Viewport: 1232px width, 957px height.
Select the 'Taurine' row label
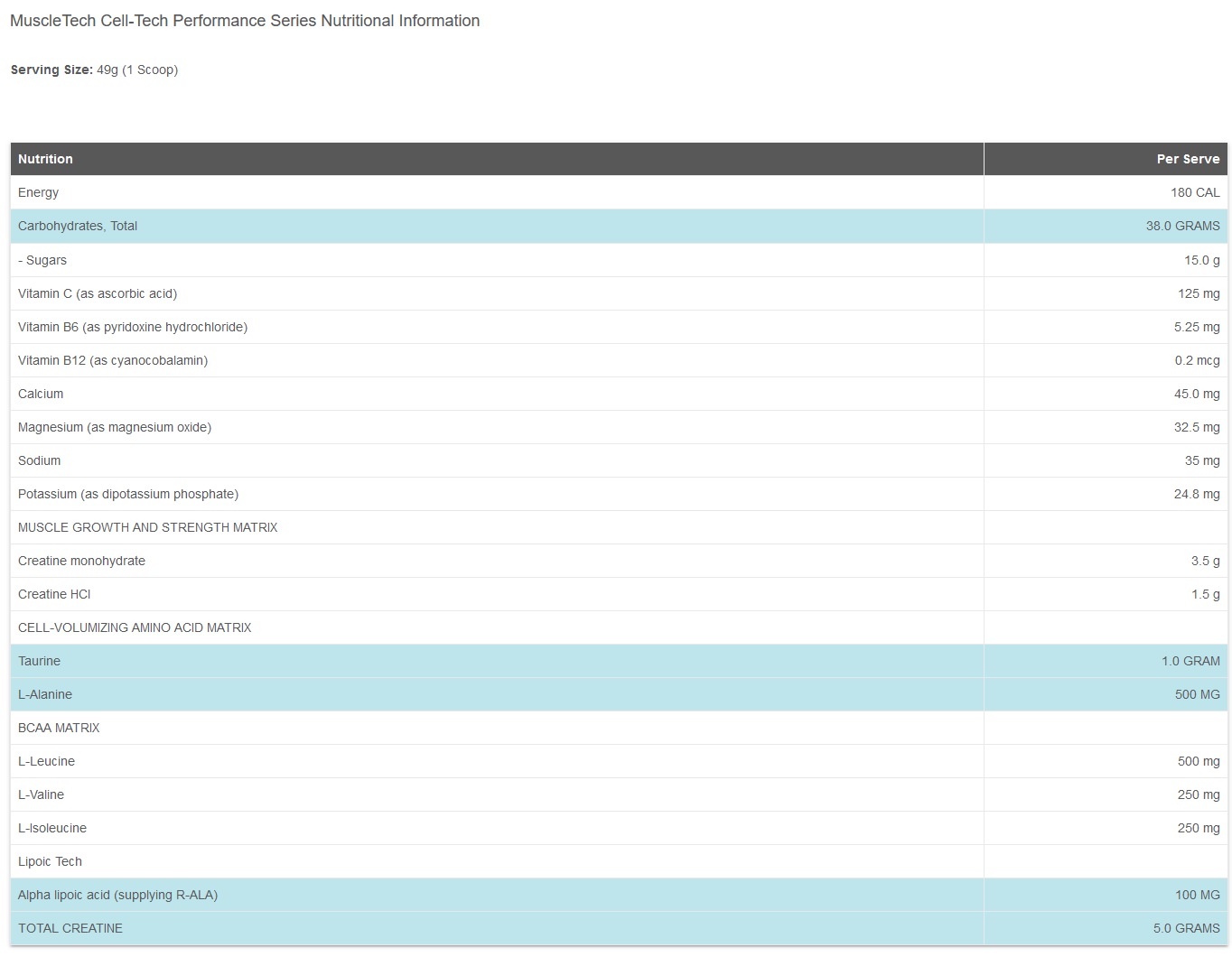tap(39, 661)
